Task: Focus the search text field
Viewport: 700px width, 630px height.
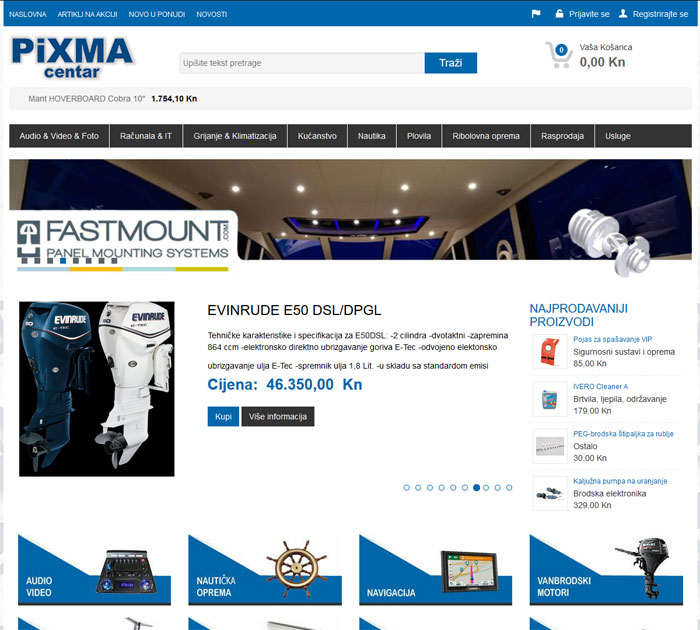Action: [x=302, y=63]
